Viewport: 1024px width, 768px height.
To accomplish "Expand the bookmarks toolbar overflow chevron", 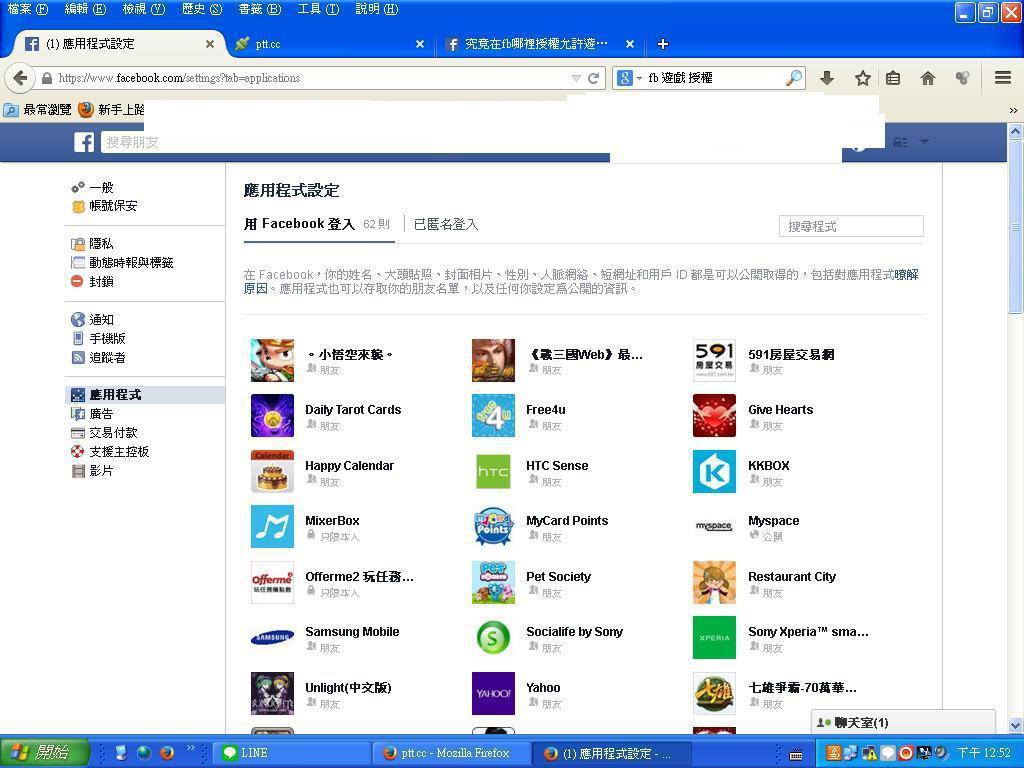I will [x=1012, y=110].
